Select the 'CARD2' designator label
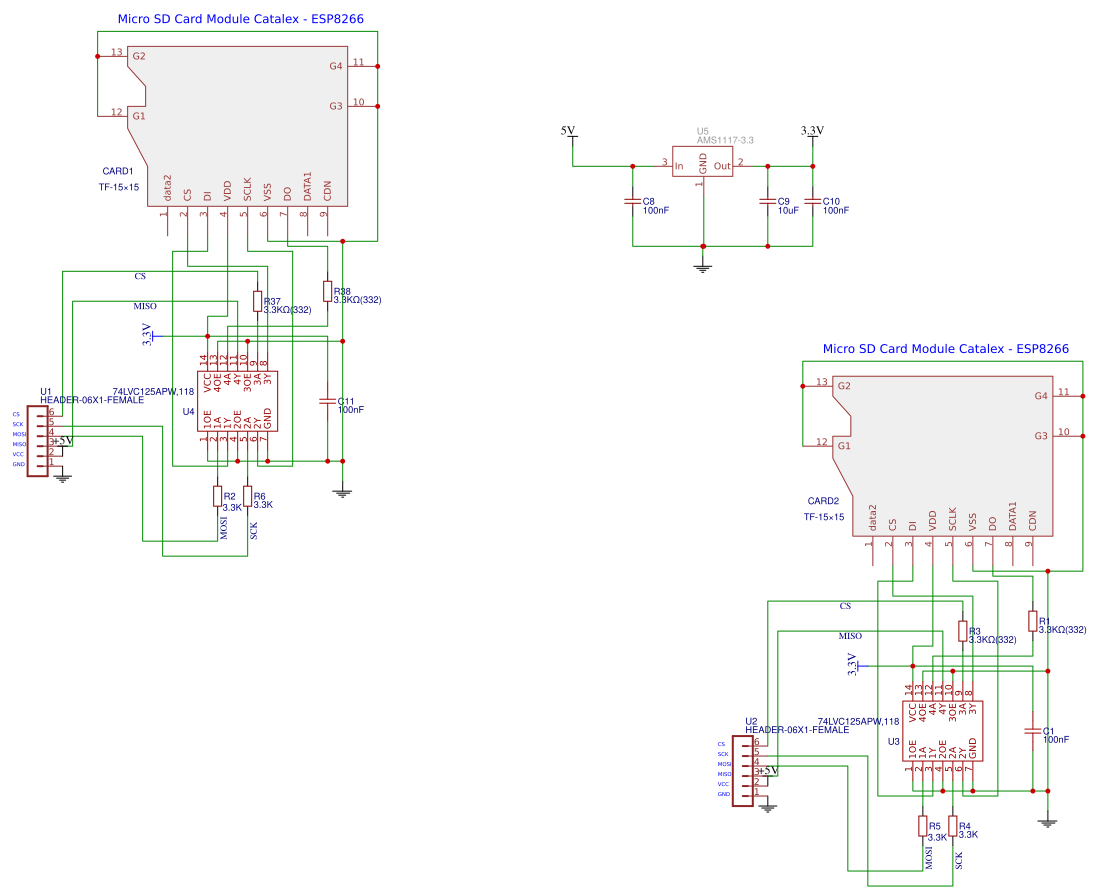Viewport: 1099px width, 896px height. [x=823, y=501]
